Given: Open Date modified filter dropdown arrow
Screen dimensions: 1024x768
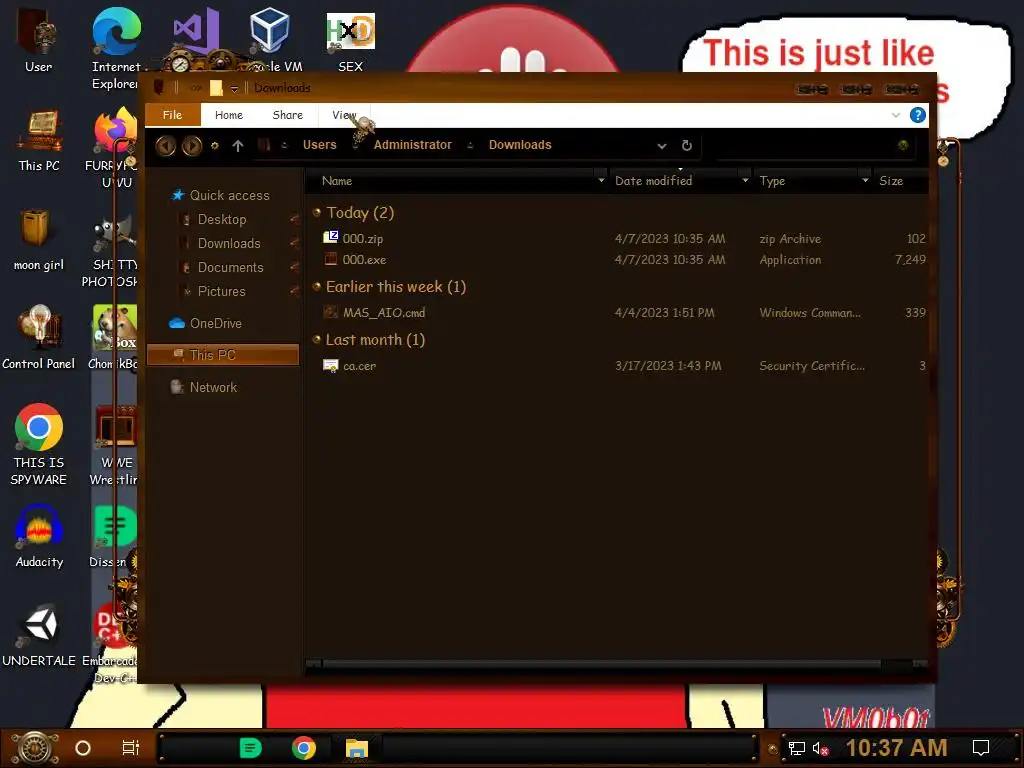Looking at the screenshot, I should pos(745,180).
